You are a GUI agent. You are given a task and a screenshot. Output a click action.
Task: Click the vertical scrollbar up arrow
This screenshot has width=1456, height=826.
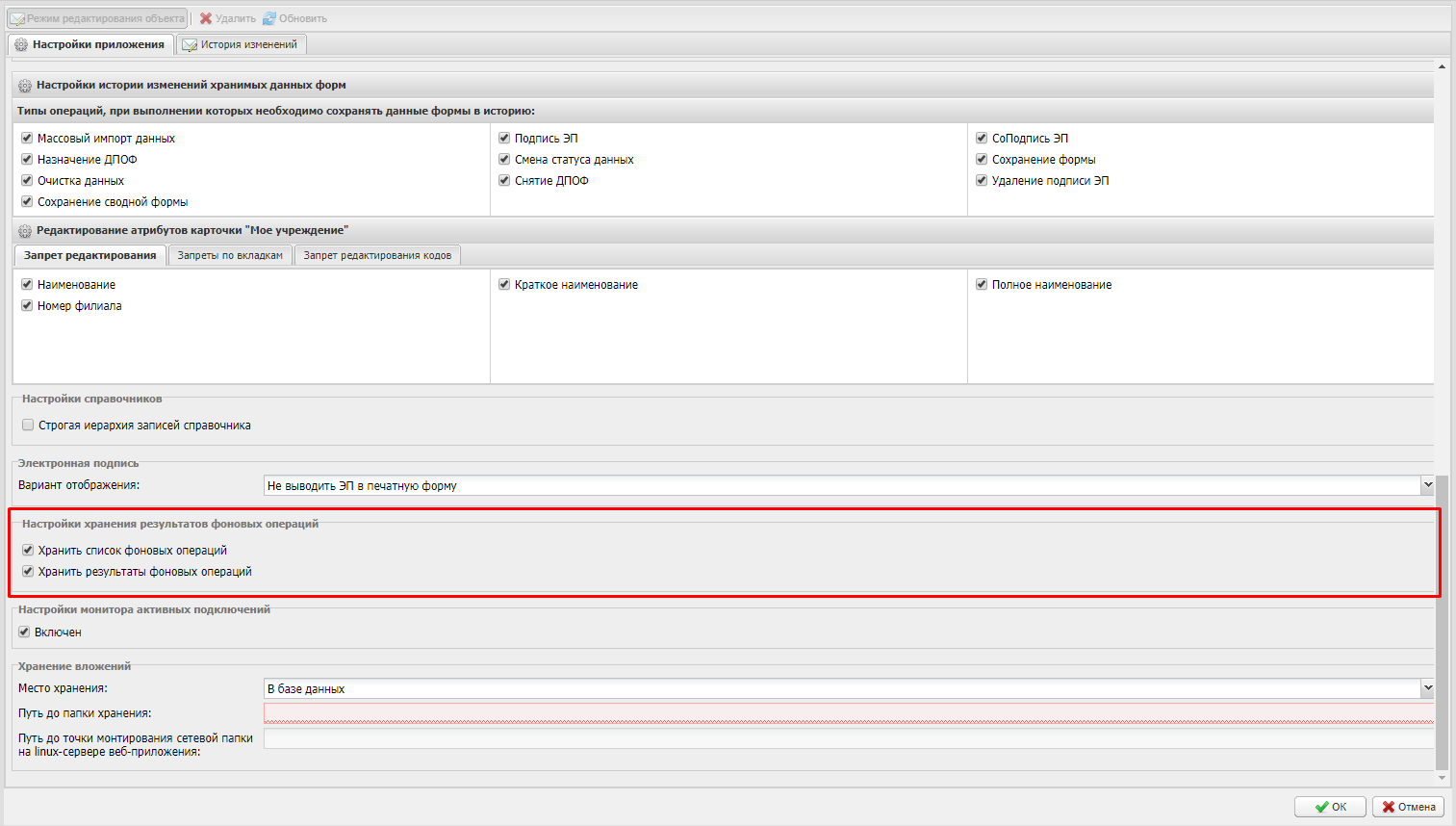1442,67
